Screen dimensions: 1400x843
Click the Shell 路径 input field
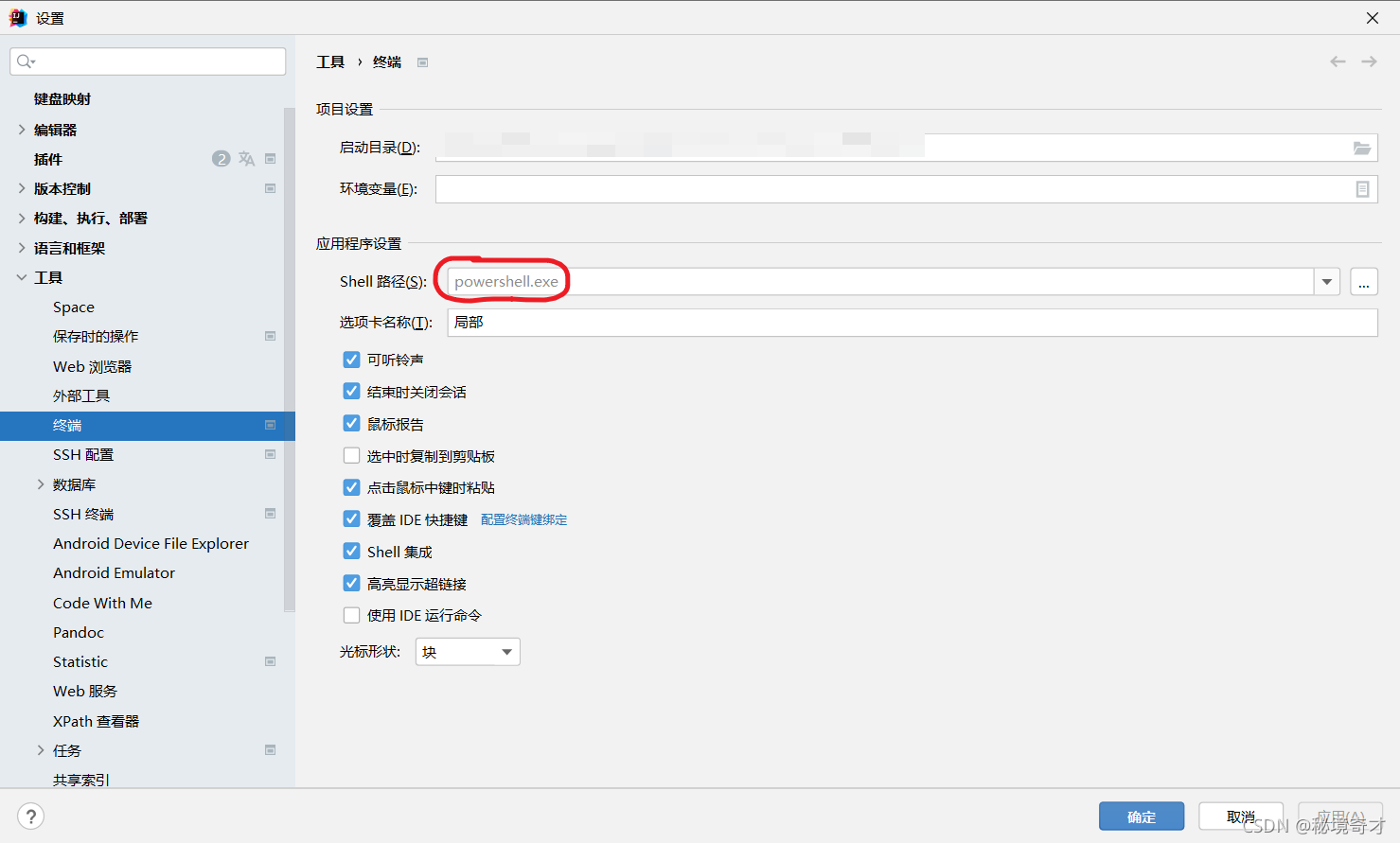pyautogui.click(x=880, y=282)
